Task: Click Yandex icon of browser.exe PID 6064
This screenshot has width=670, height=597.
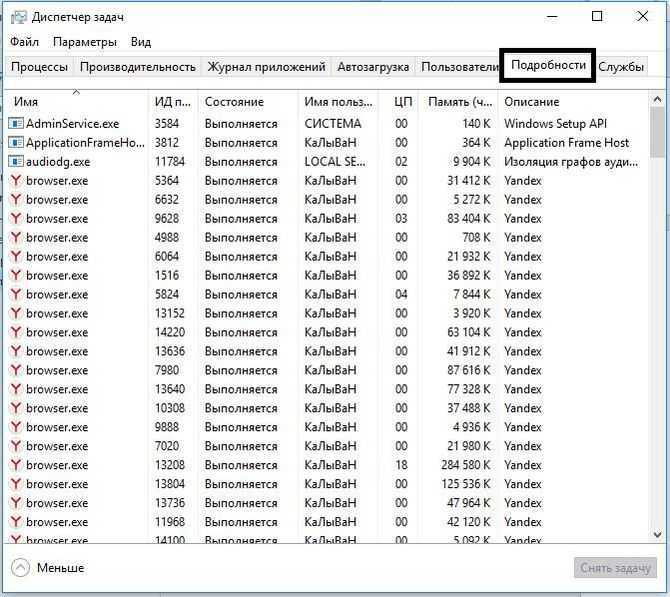Action: tap(16, 256)
